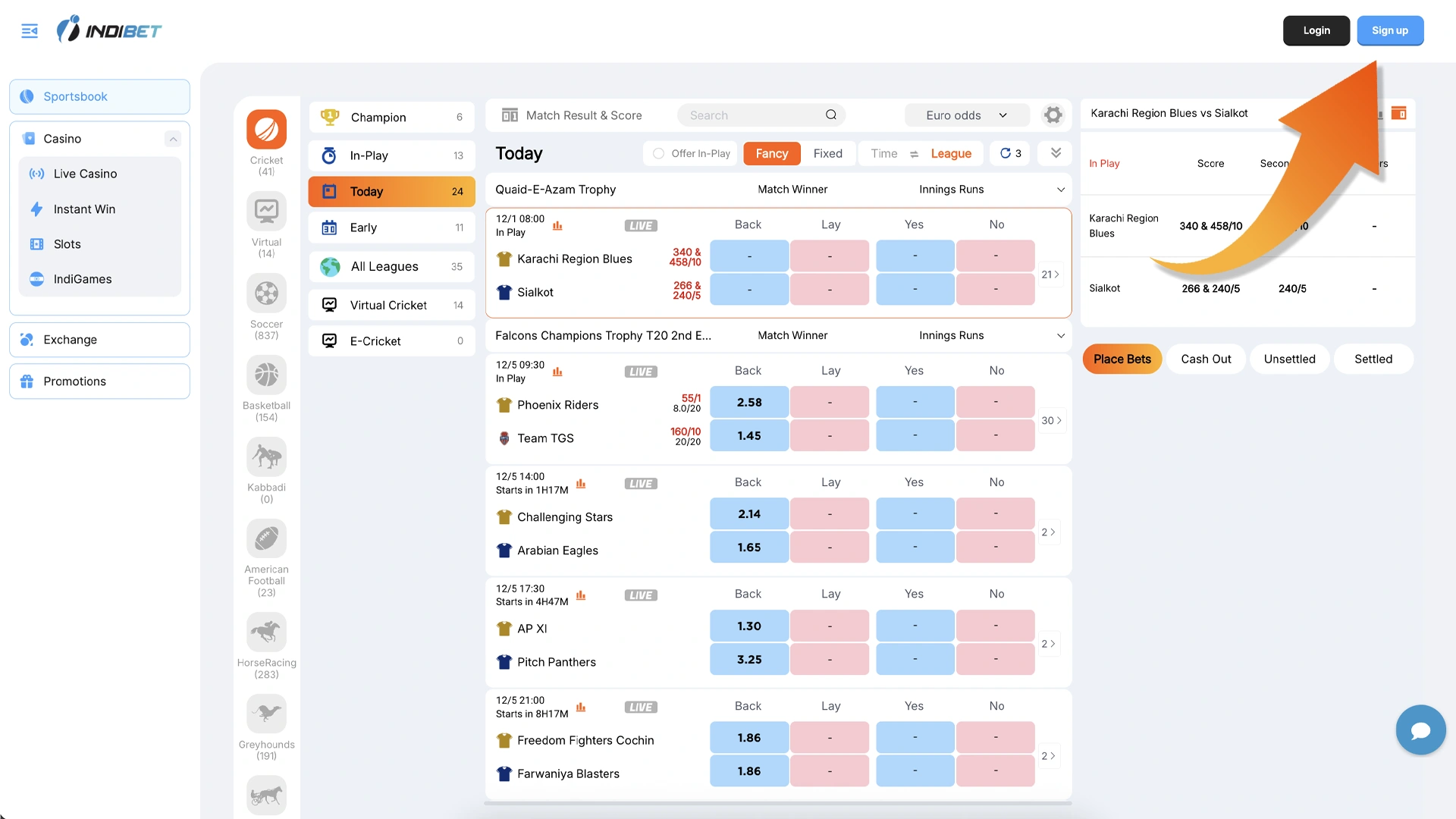Enable the Offer In-Play radio option
This screenshot has height=819, width=1456.
[658, 153]
